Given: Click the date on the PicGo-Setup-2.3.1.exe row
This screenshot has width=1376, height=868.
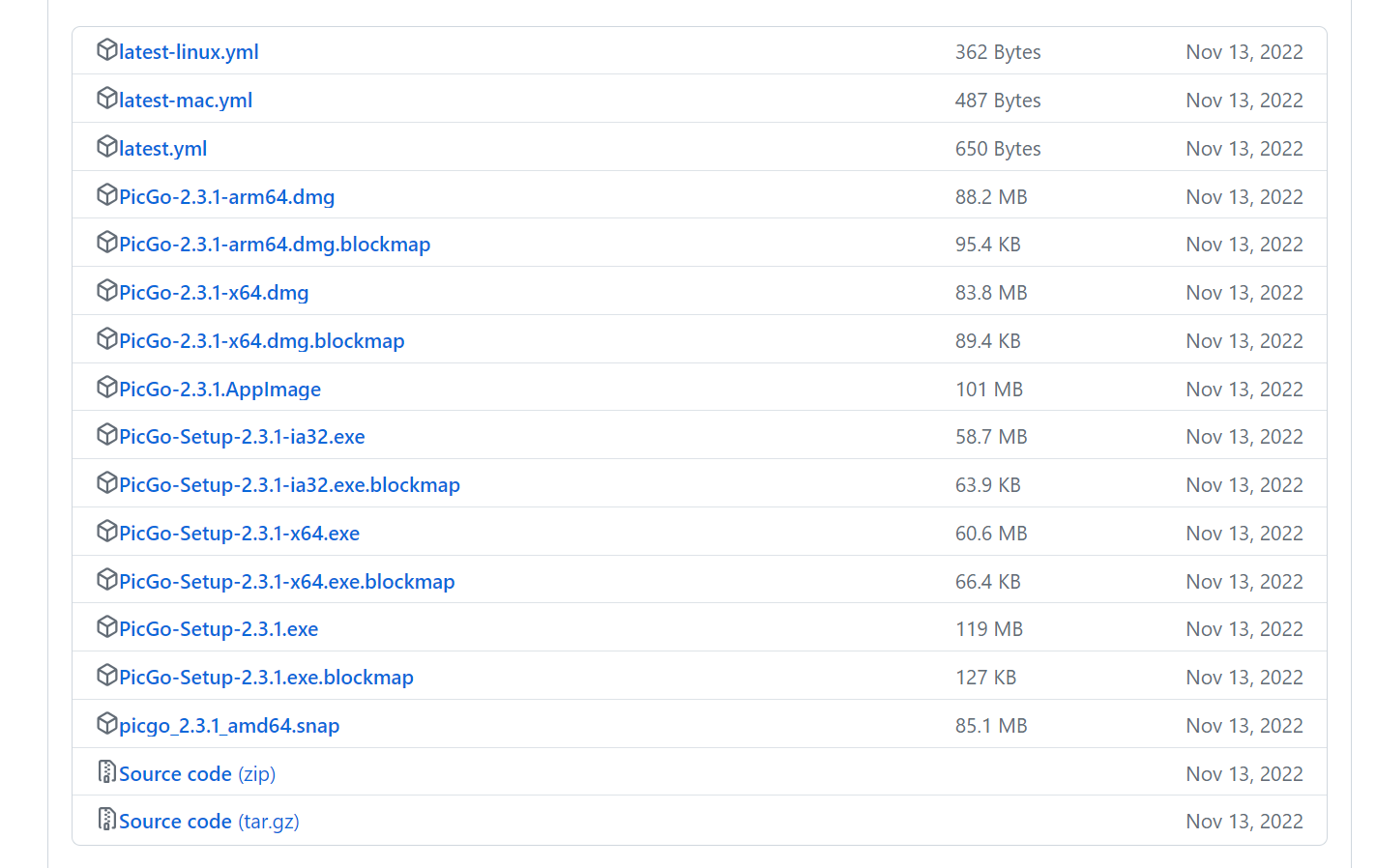Looking at the screenshot, I should 1244,629.
